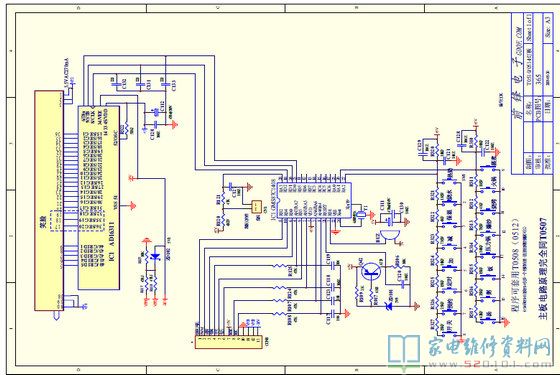
Task: Select the zener diode ZD101 symbol
Action: pyautogui.click(x=389, y=306)
